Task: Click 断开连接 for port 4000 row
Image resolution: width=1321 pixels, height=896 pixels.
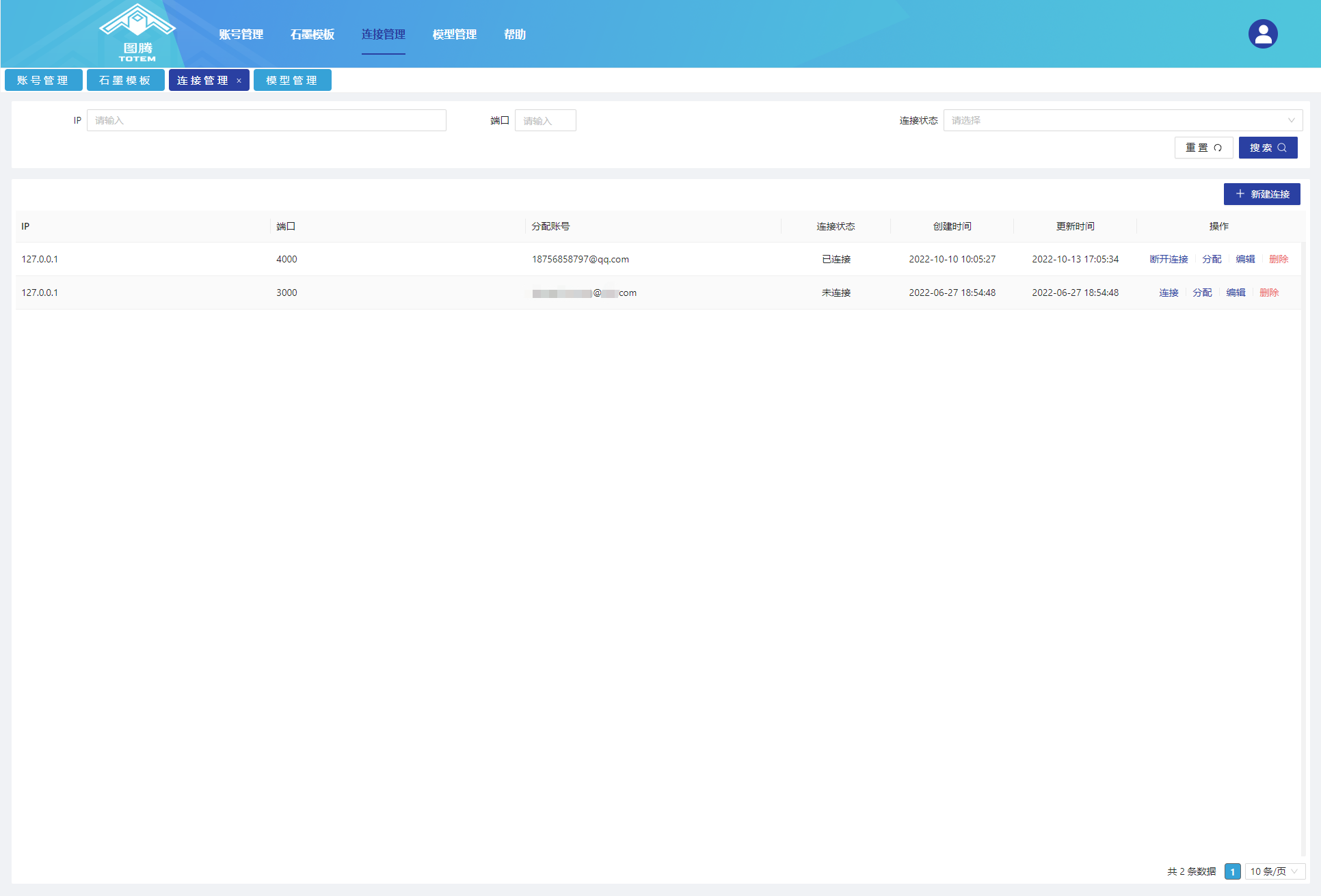Action: click(1169, 259)
